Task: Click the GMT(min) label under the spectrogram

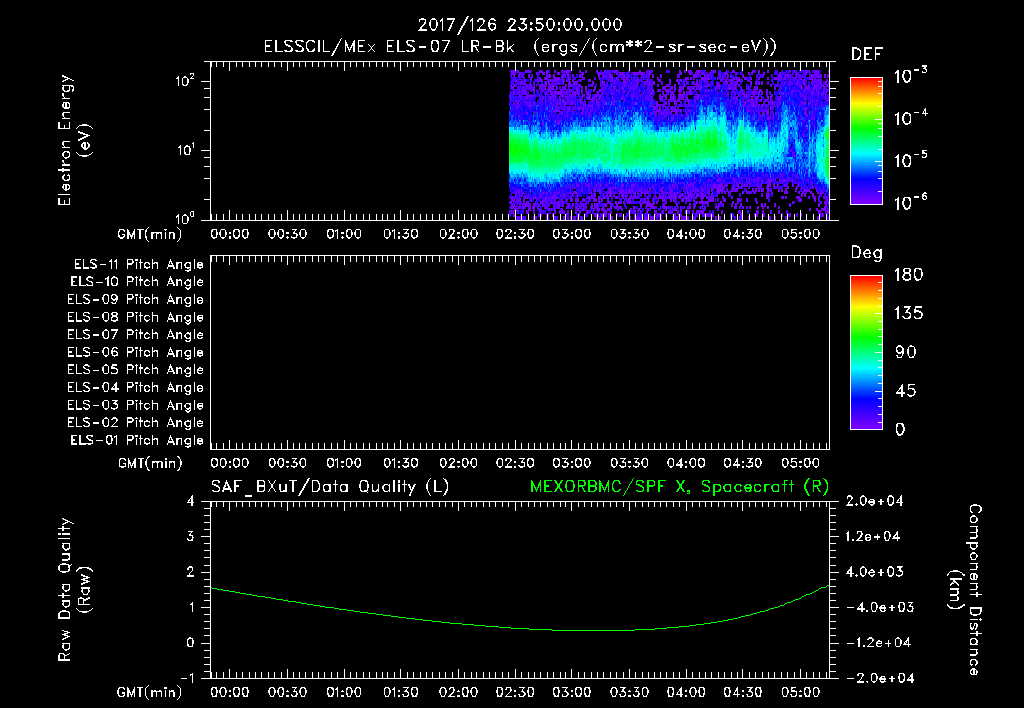Action: click(150, 234)
